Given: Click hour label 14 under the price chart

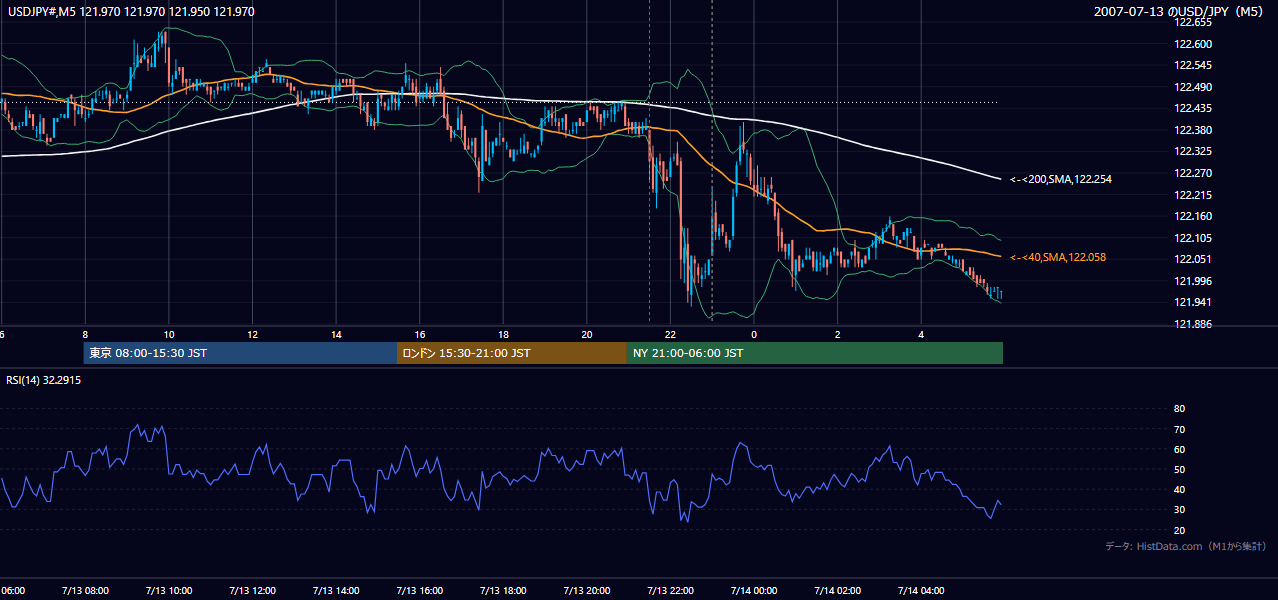Looking at the screenshot, I should click(336, 335).
